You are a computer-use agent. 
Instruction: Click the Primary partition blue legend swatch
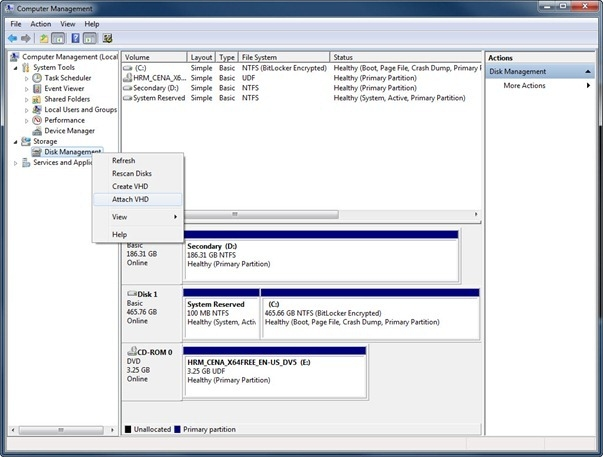(x=177, y=429)
